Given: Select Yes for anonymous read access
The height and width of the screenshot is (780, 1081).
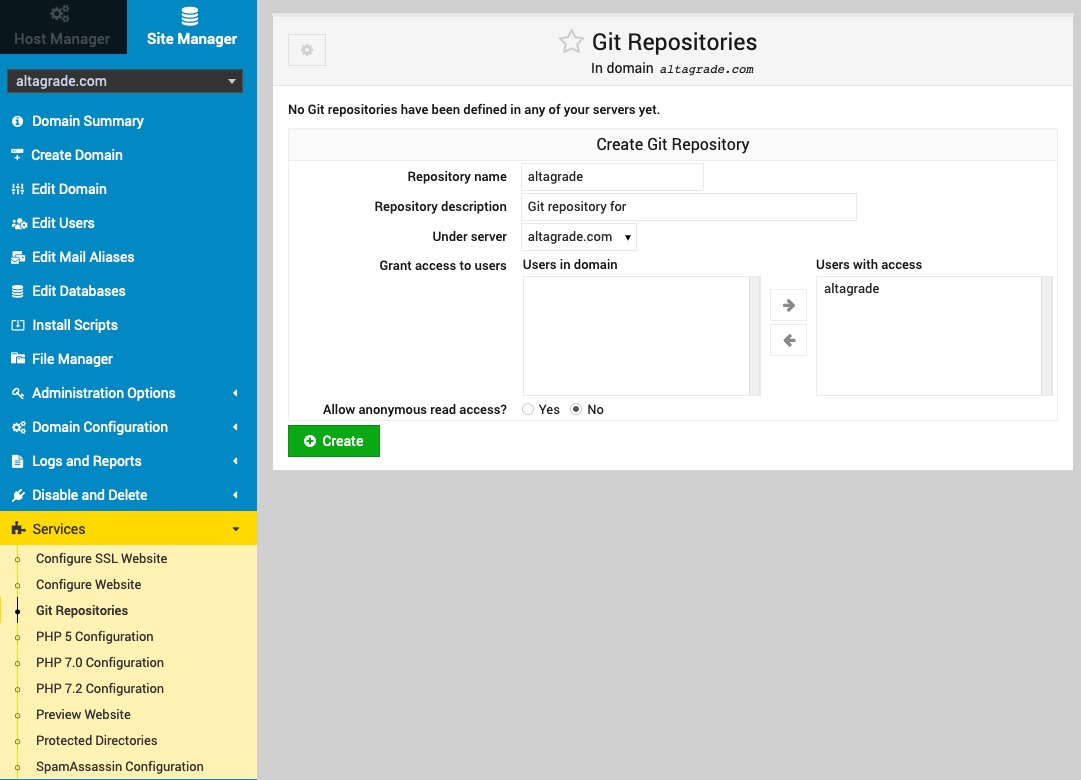Looking at the screenshot, I should [x=528, y=409].
